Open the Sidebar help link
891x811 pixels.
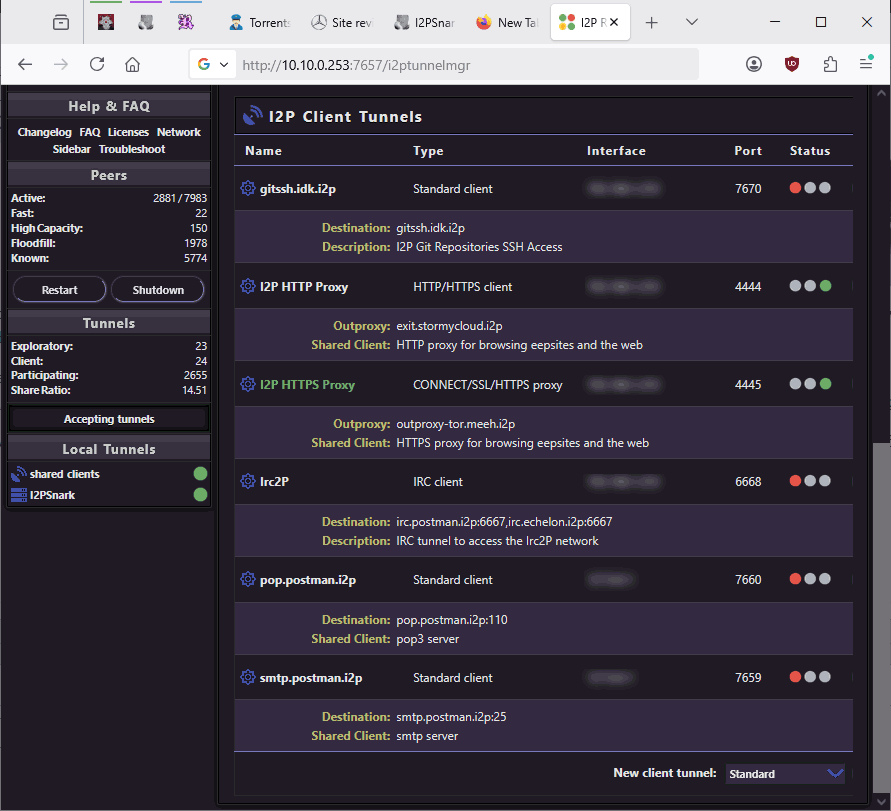72,149
